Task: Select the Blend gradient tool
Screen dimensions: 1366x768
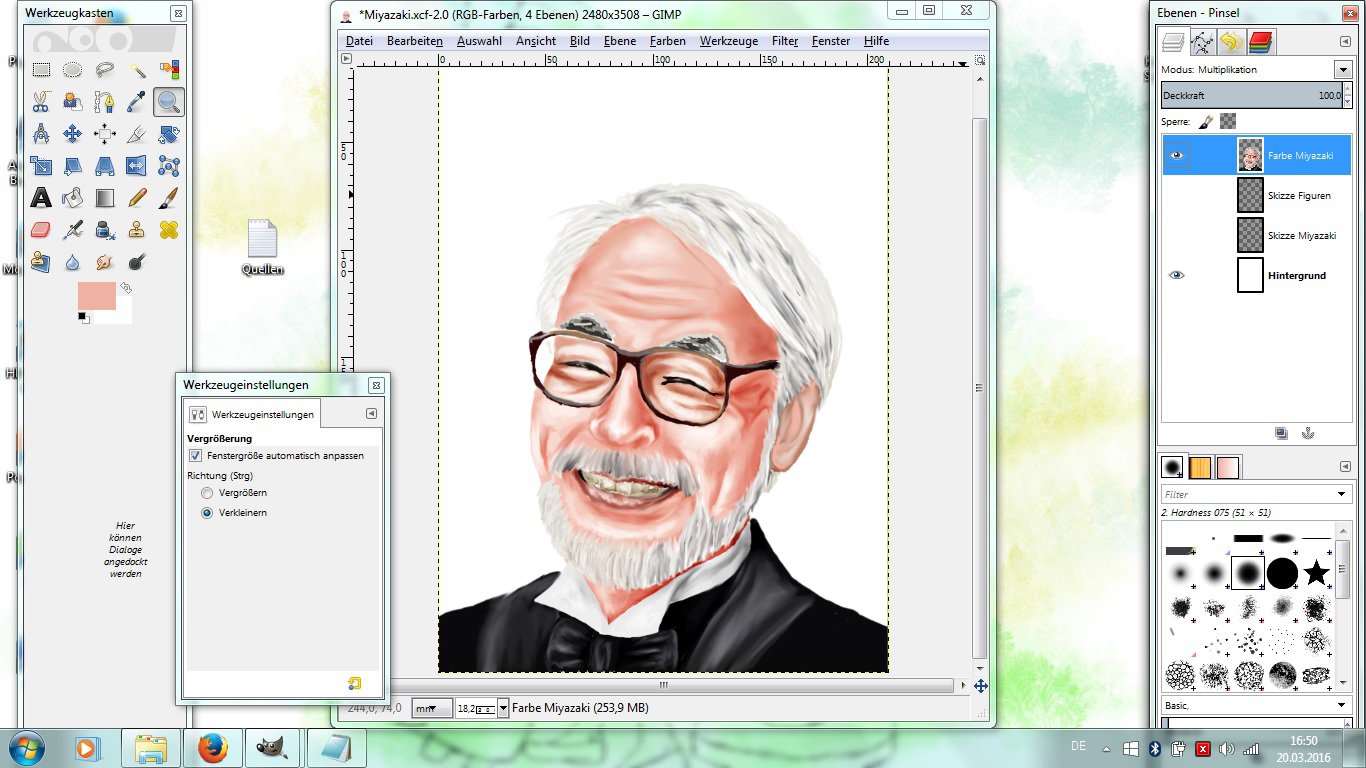Action: coord(105,198)
